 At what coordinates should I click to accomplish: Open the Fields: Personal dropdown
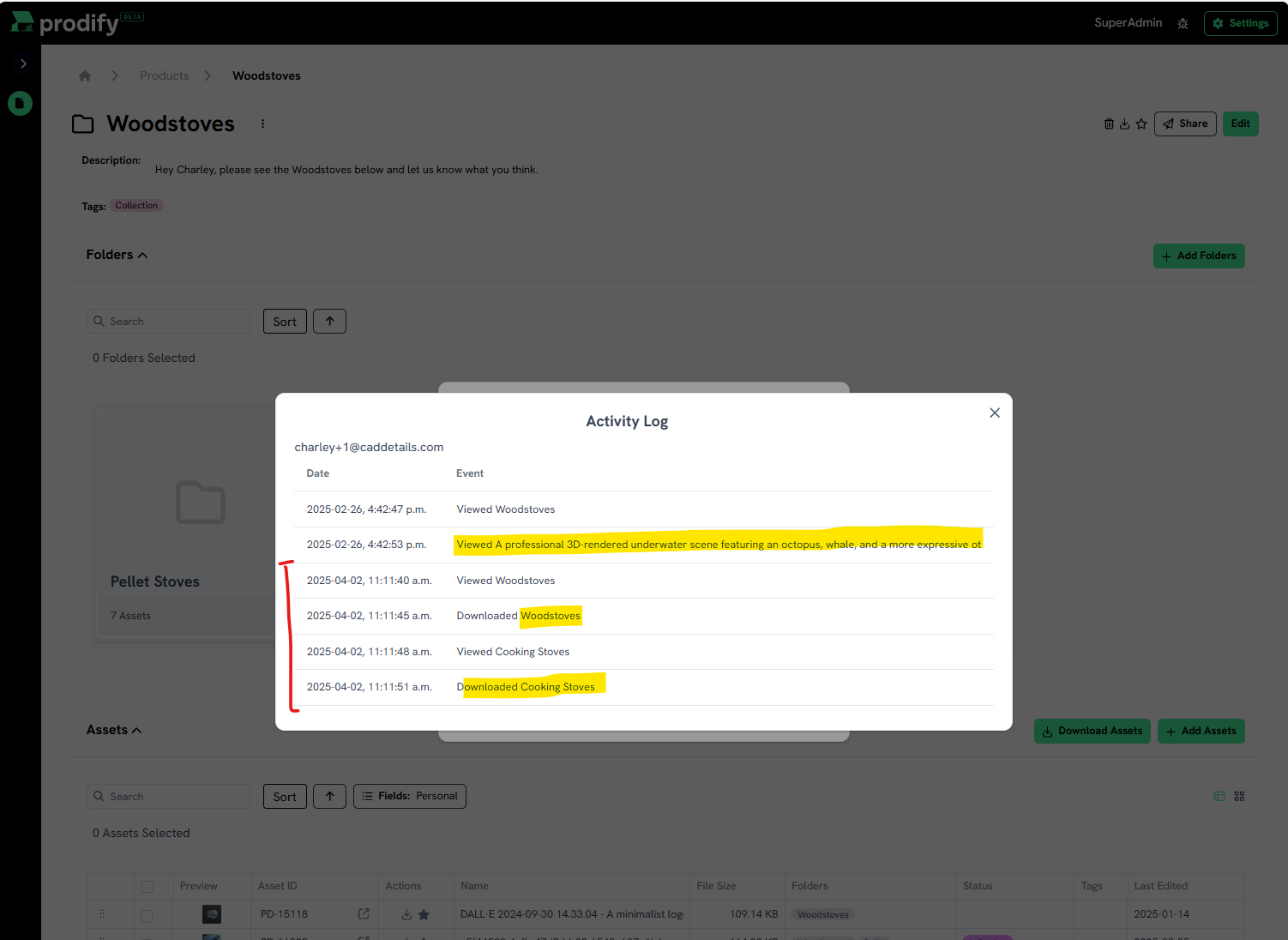pos(410,796)
